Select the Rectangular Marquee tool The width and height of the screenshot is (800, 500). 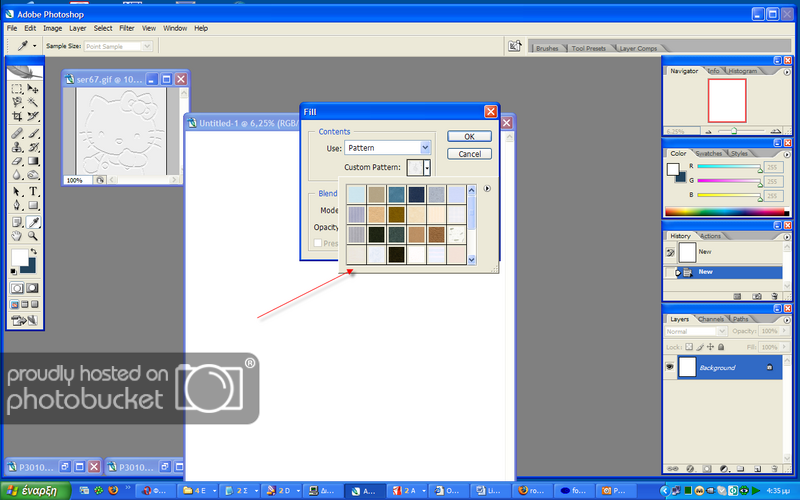tap(17, 88)
